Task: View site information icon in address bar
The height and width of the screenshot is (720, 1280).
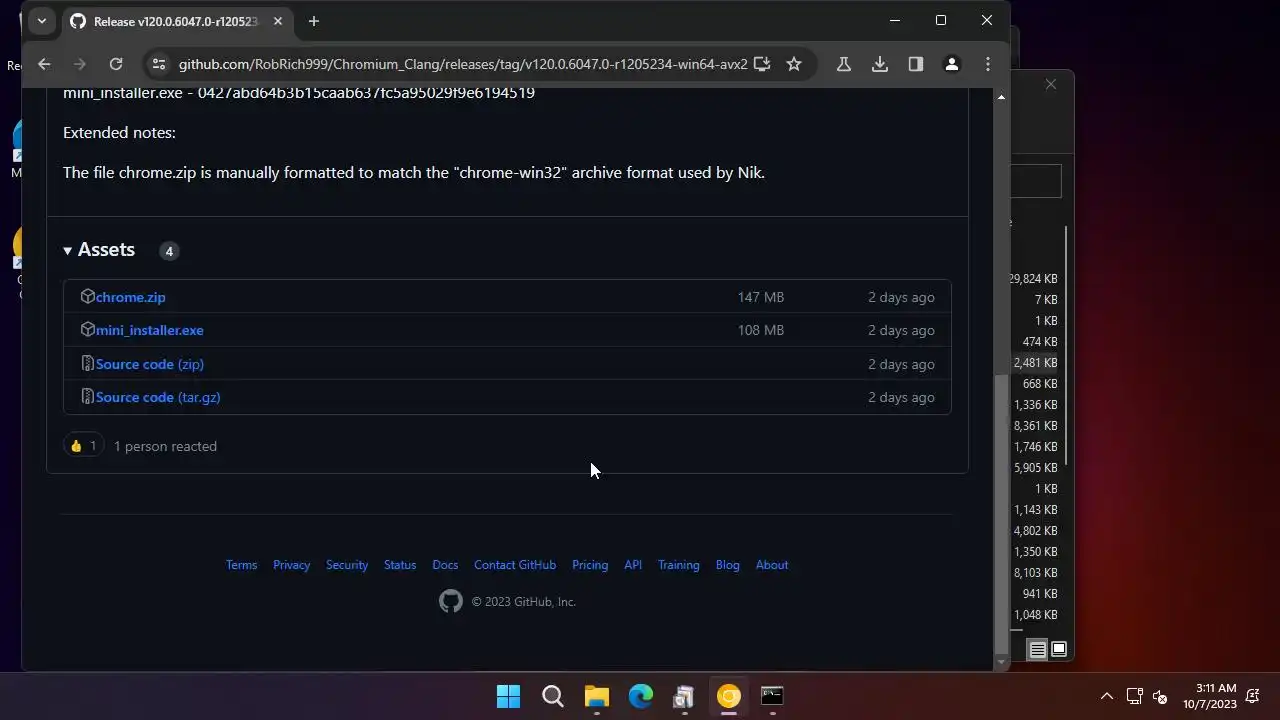Action: pyautogui.click(x=158, y=64)
